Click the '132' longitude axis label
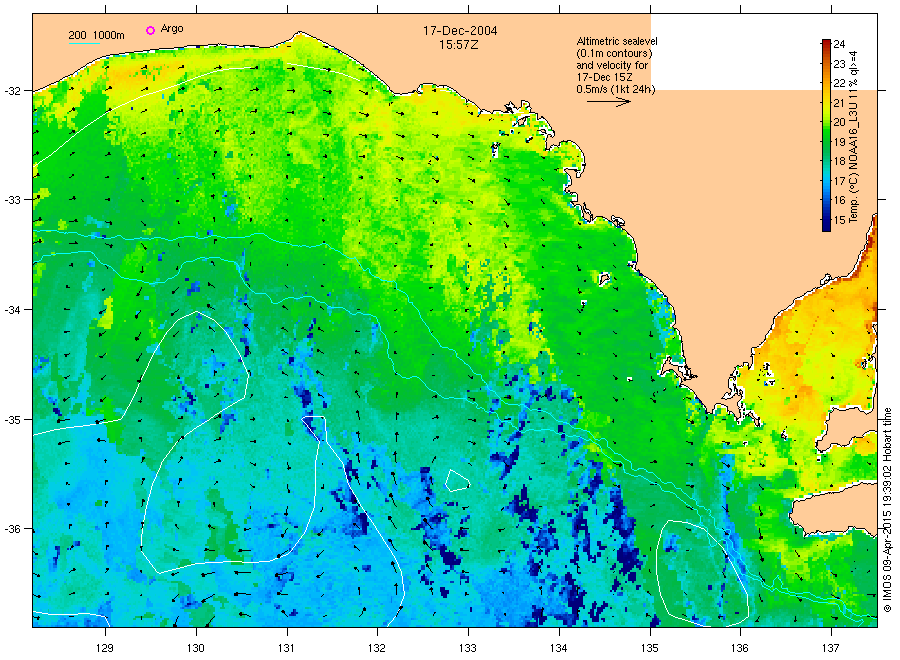This screenshot has height=660, width=900. click(377, 648)
